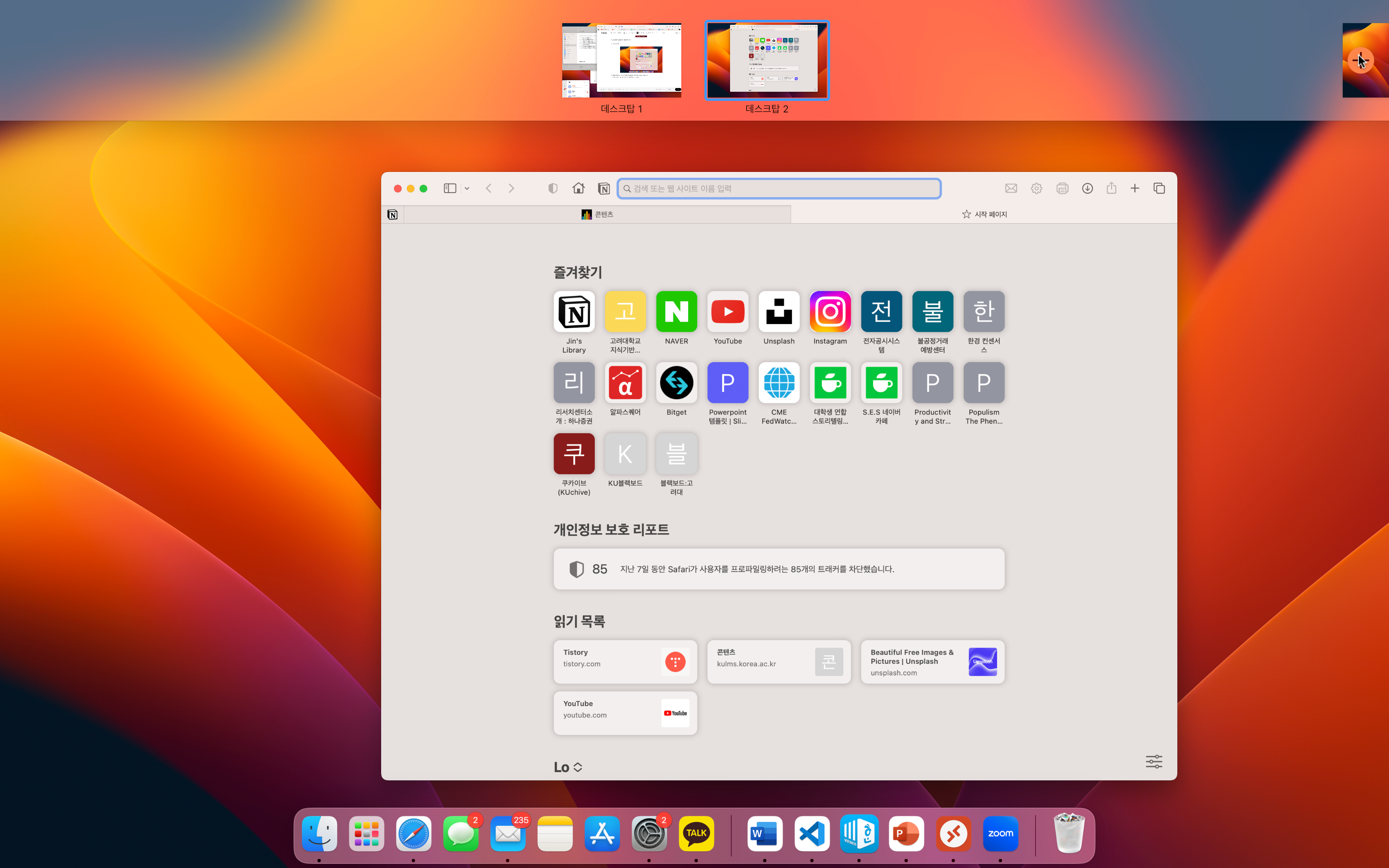
Task: Show downloads with the download arrow icon
Action: (1088, 188)
